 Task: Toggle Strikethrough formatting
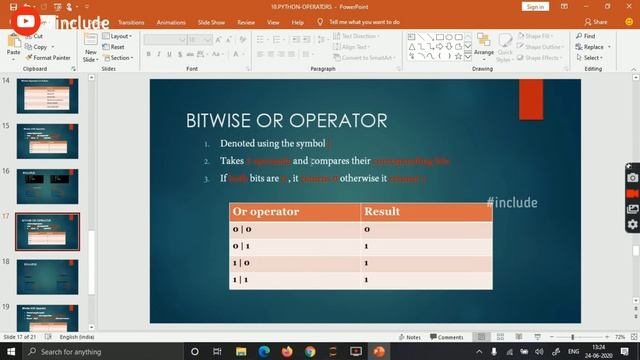coord(190,54)
